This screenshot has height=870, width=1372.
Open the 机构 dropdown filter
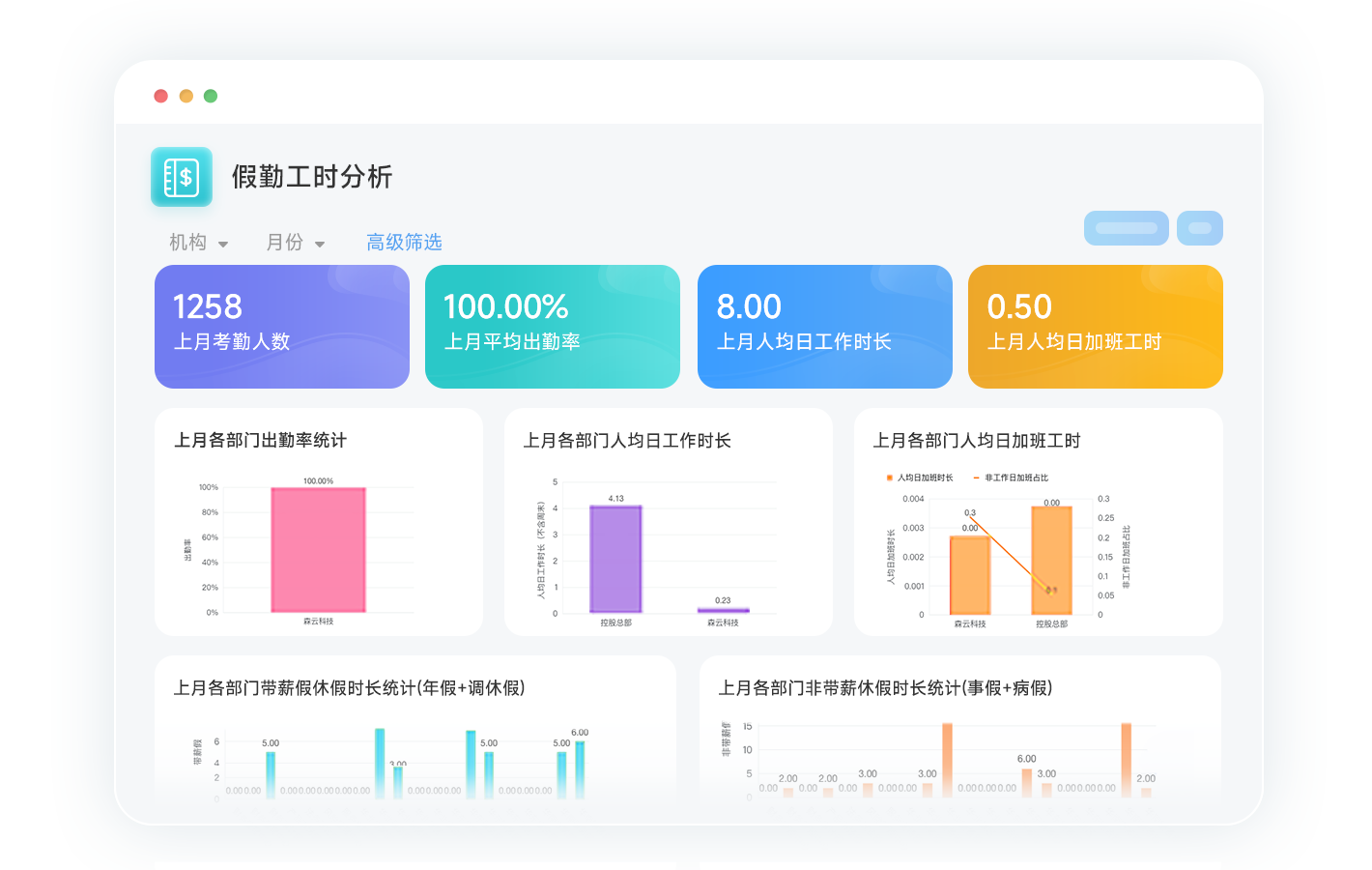[198, 243]
